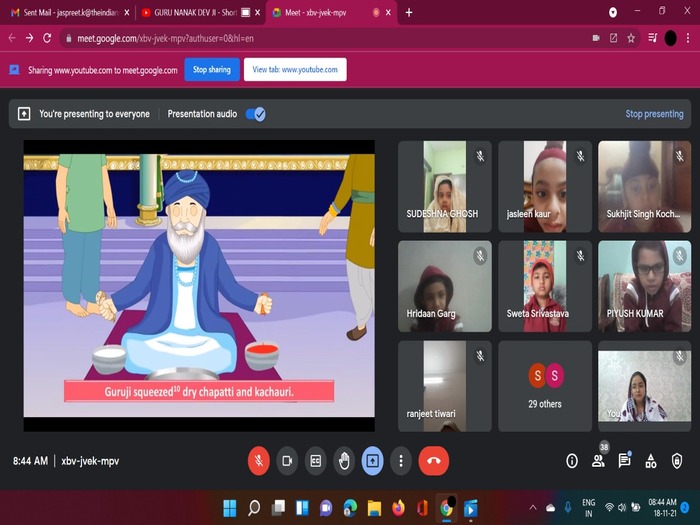Open File Explorer from taskbar
This screenshot has width=700, height=525.
[374, 508]
